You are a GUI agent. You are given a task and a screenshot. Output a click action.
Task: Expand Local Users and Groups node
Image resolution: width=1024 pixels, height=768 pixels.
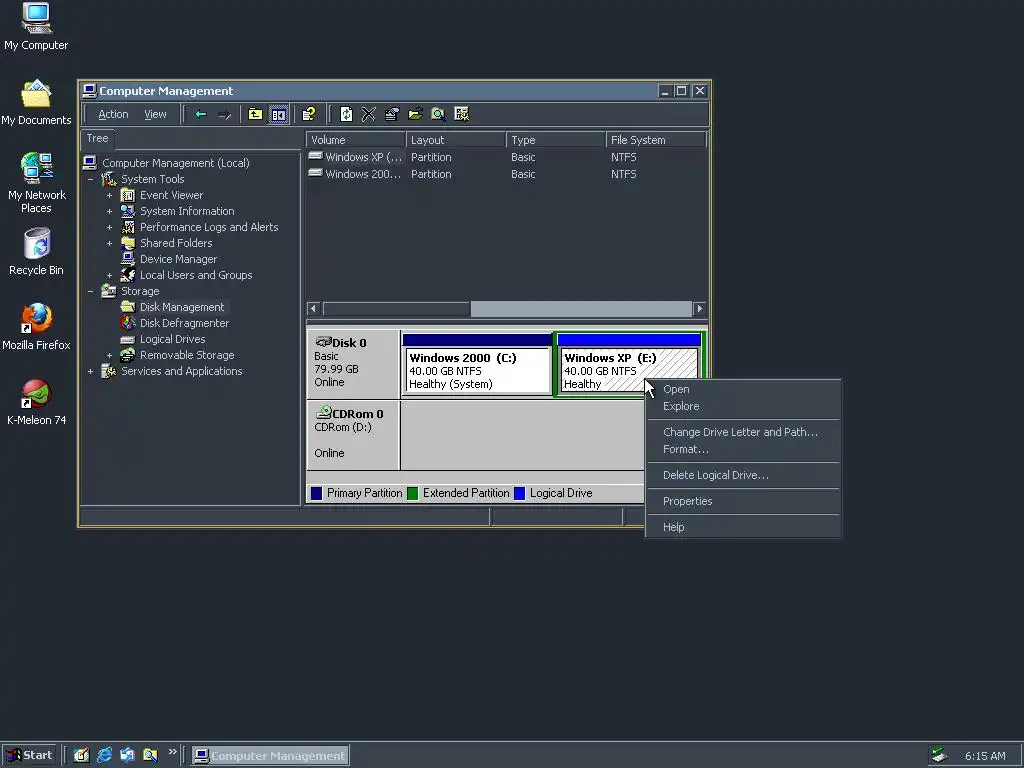[110, 276]
